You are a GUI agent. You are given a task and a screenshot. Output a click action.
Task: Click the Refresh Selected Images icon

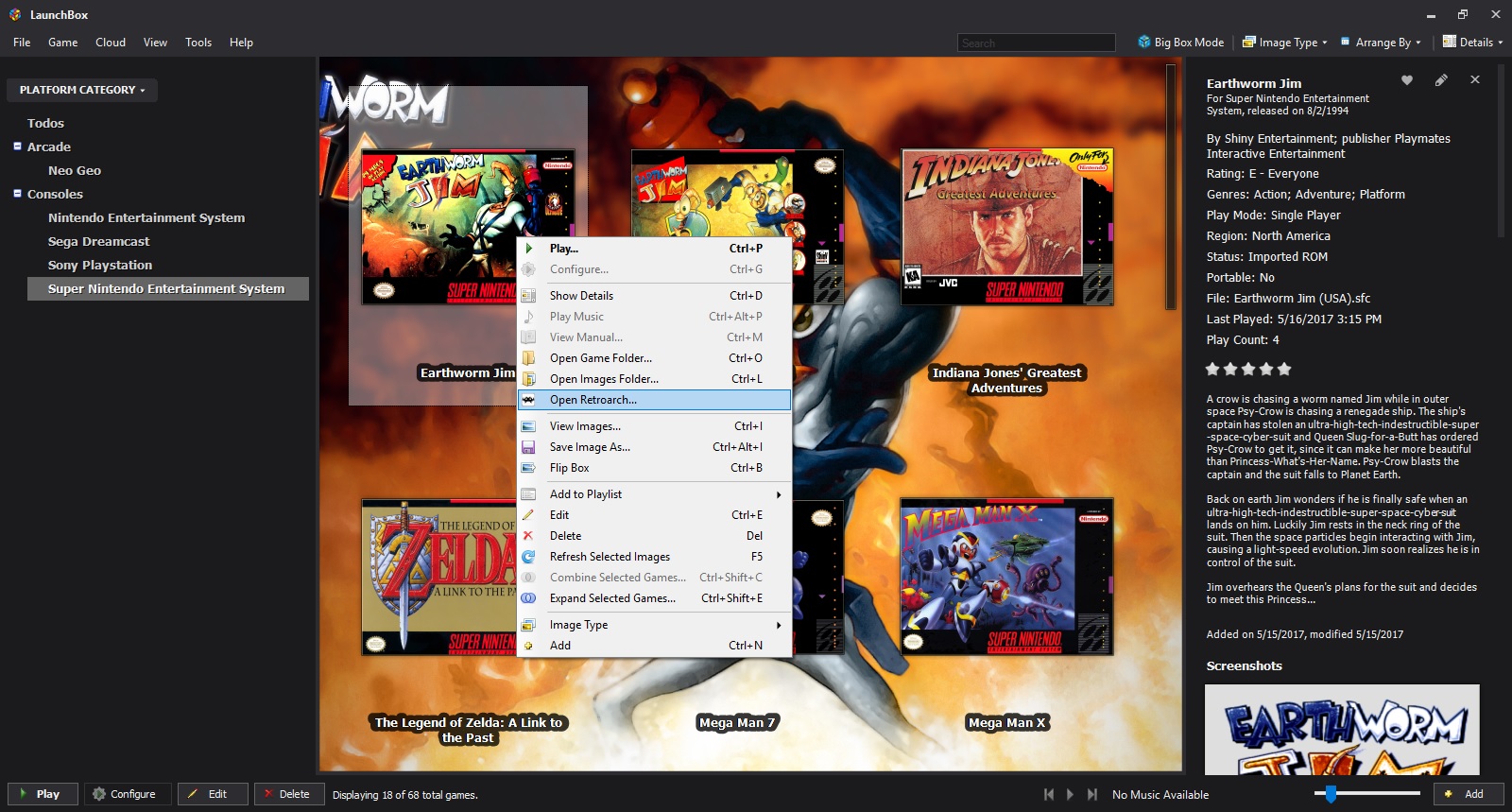[x=528, y=557]
